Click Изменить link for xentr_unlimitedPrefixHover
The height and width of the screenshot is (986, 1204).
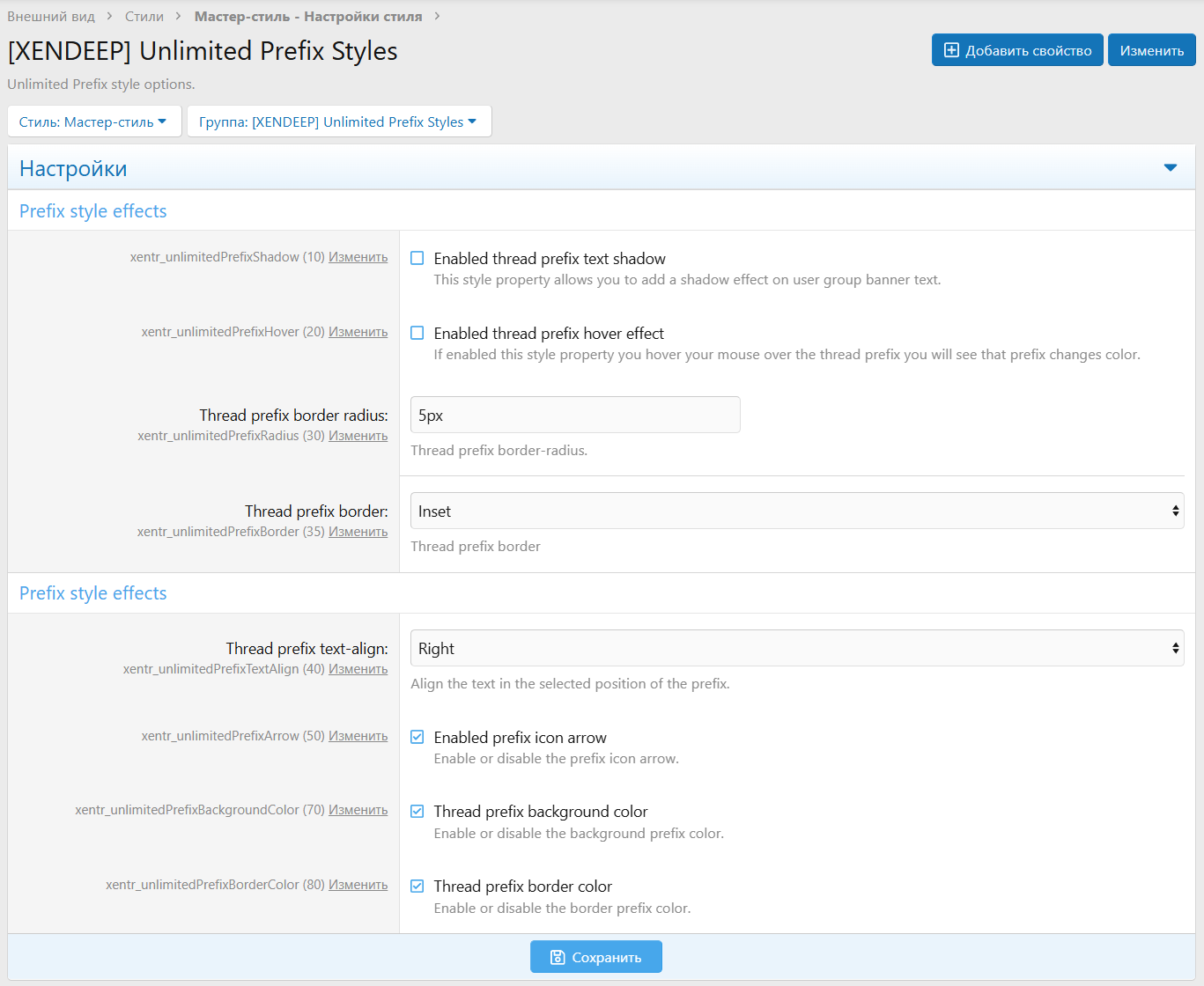point(358,332)
